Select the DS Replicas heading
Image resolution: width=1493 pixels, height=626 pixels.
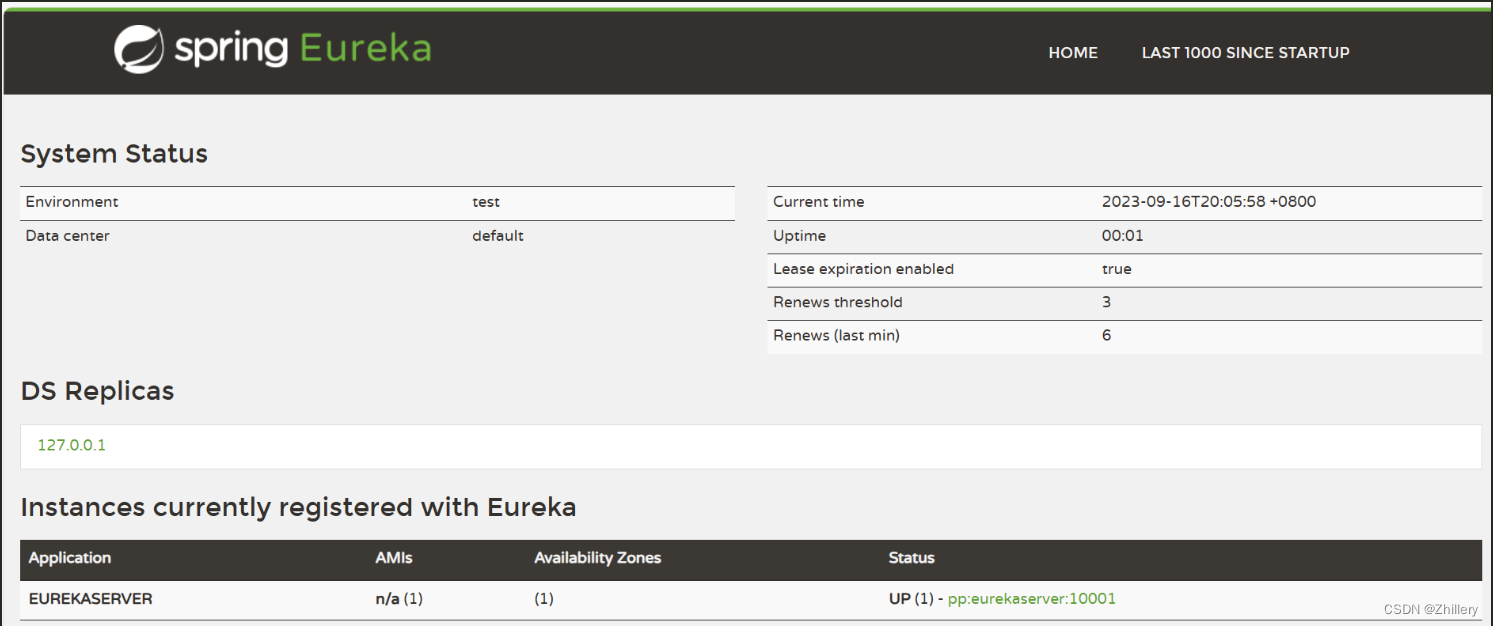(97, 391)
